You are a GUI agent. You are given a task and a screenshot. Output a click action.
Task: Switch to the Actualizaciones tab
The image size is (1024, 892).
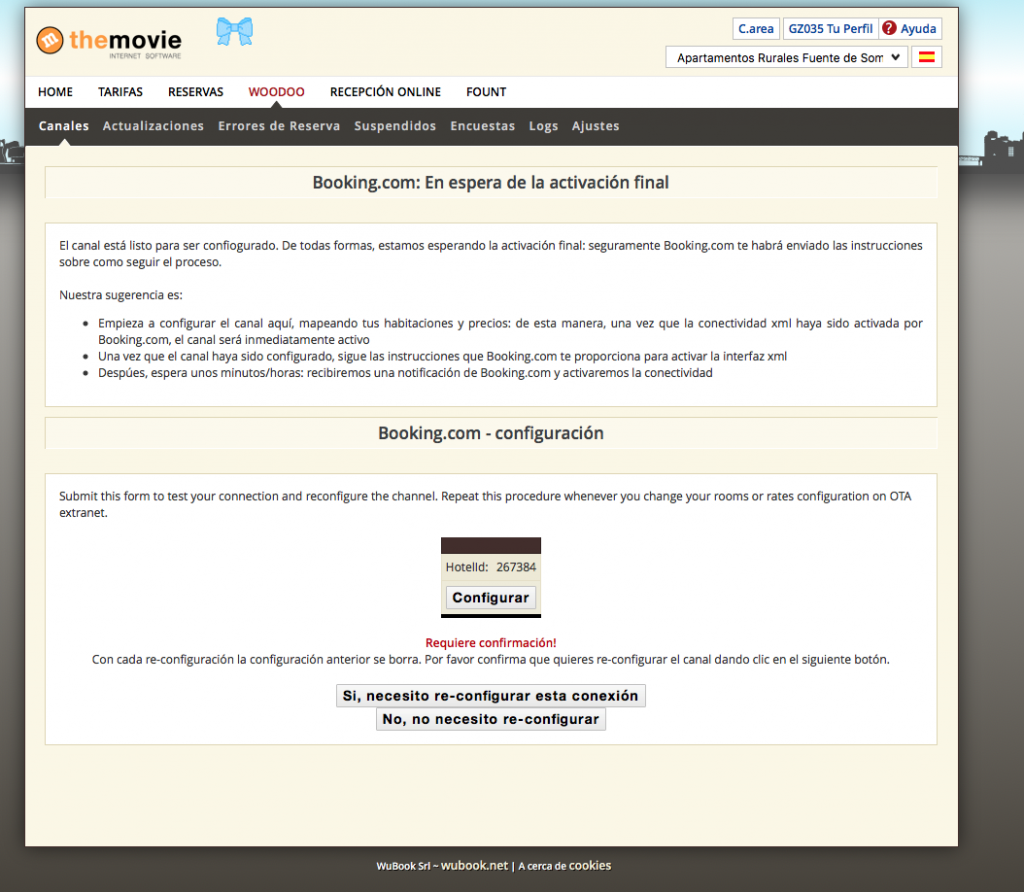[153, 126]
